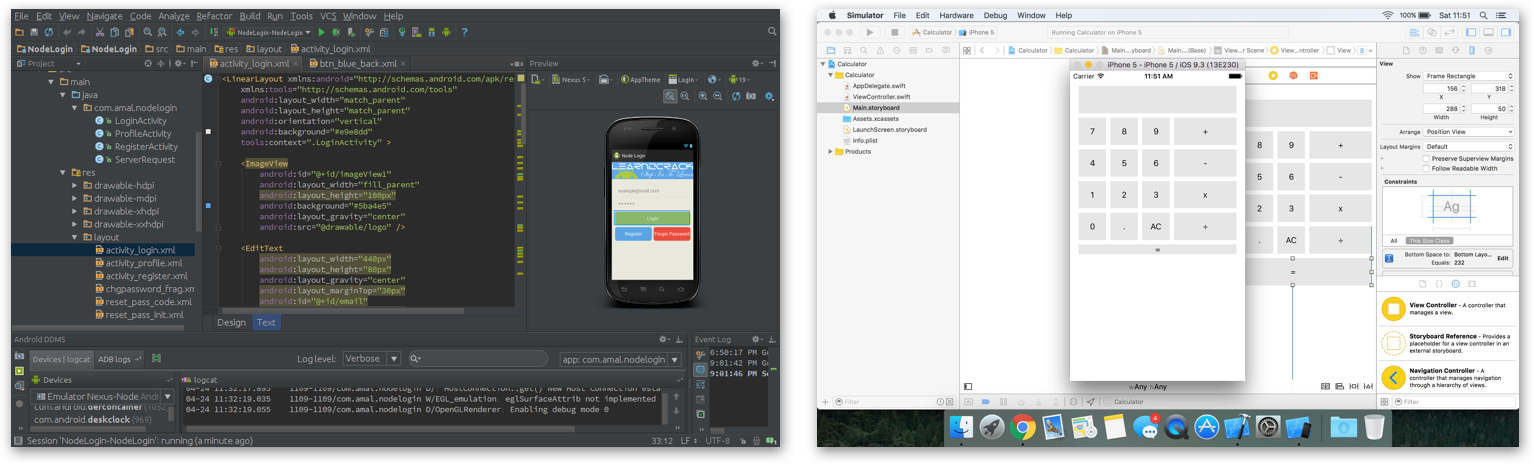The image size is (1534, 464).
Task: Switch to the Design tab
Action: click(x=231, y=323)
